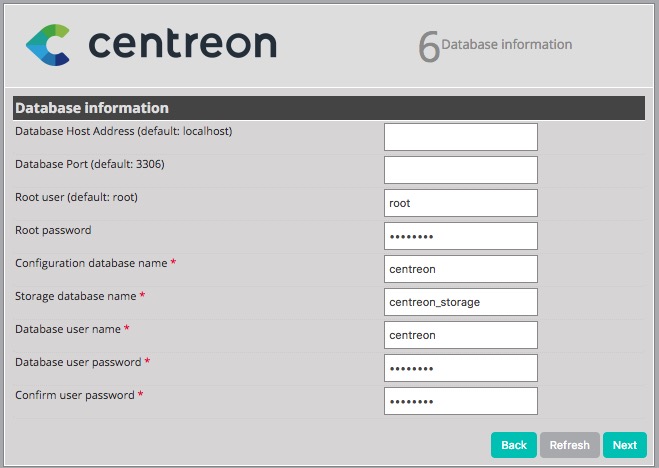The height and width of the screenshot is (468, 659).
Task: Focus the Database Port input field
Action: pyautogui.click(x=460, y=170)
